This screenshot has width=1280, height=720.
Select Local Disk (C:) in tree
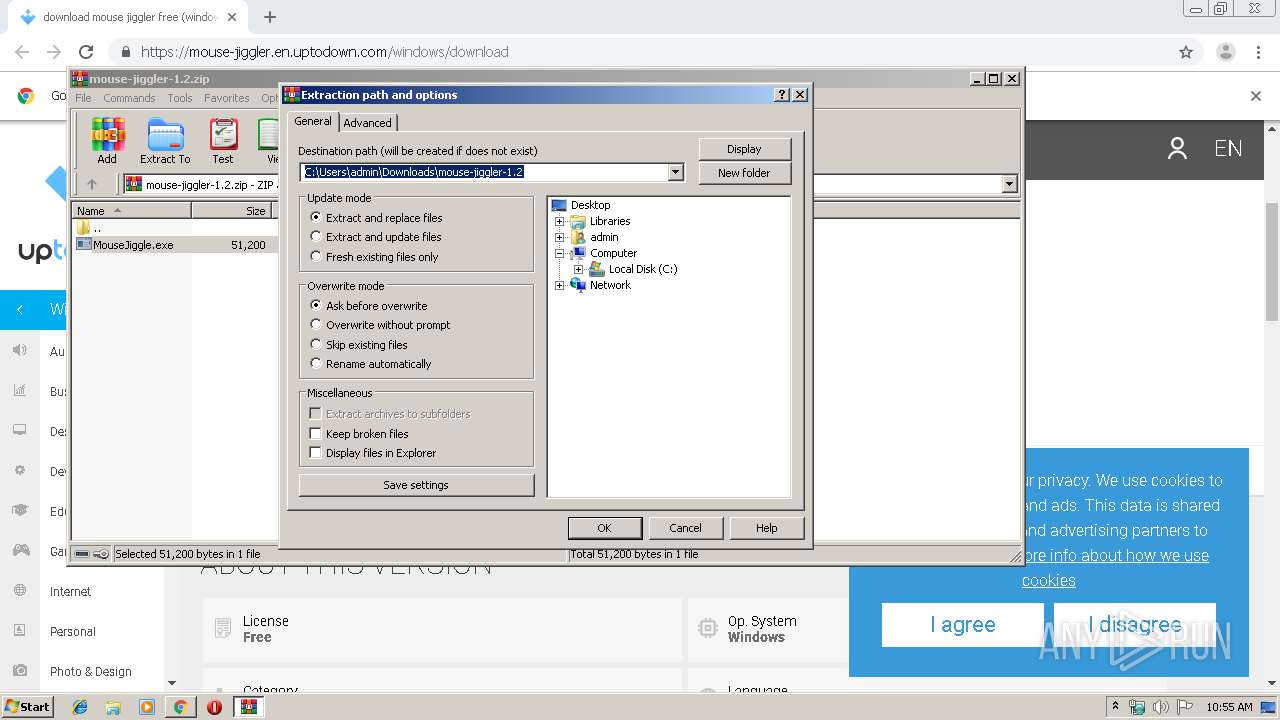coord(643,269)
